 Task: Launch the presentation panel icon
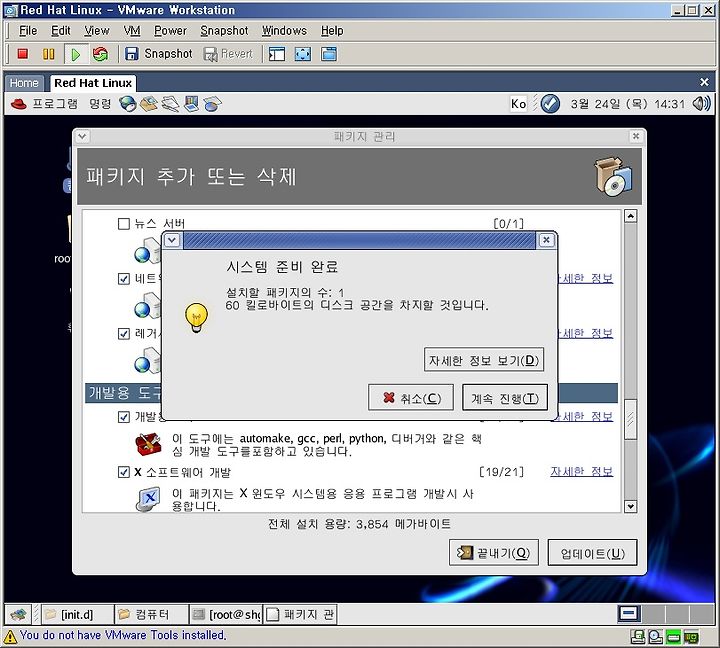191,104
